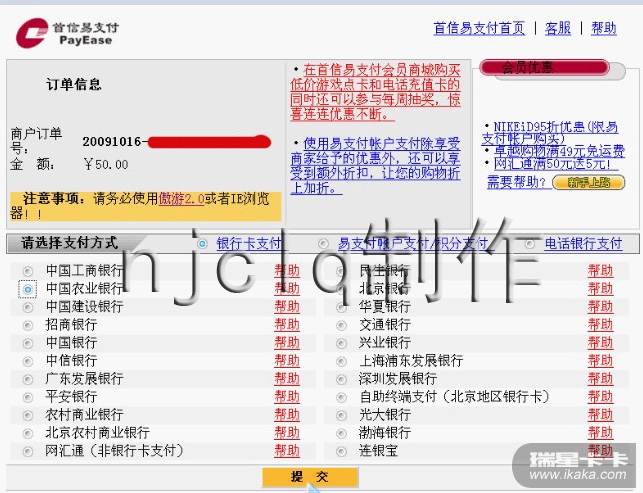Viewport: 643px width, 493px height.
Task: Select 平安银行 radio button
Action: [28, 397]
